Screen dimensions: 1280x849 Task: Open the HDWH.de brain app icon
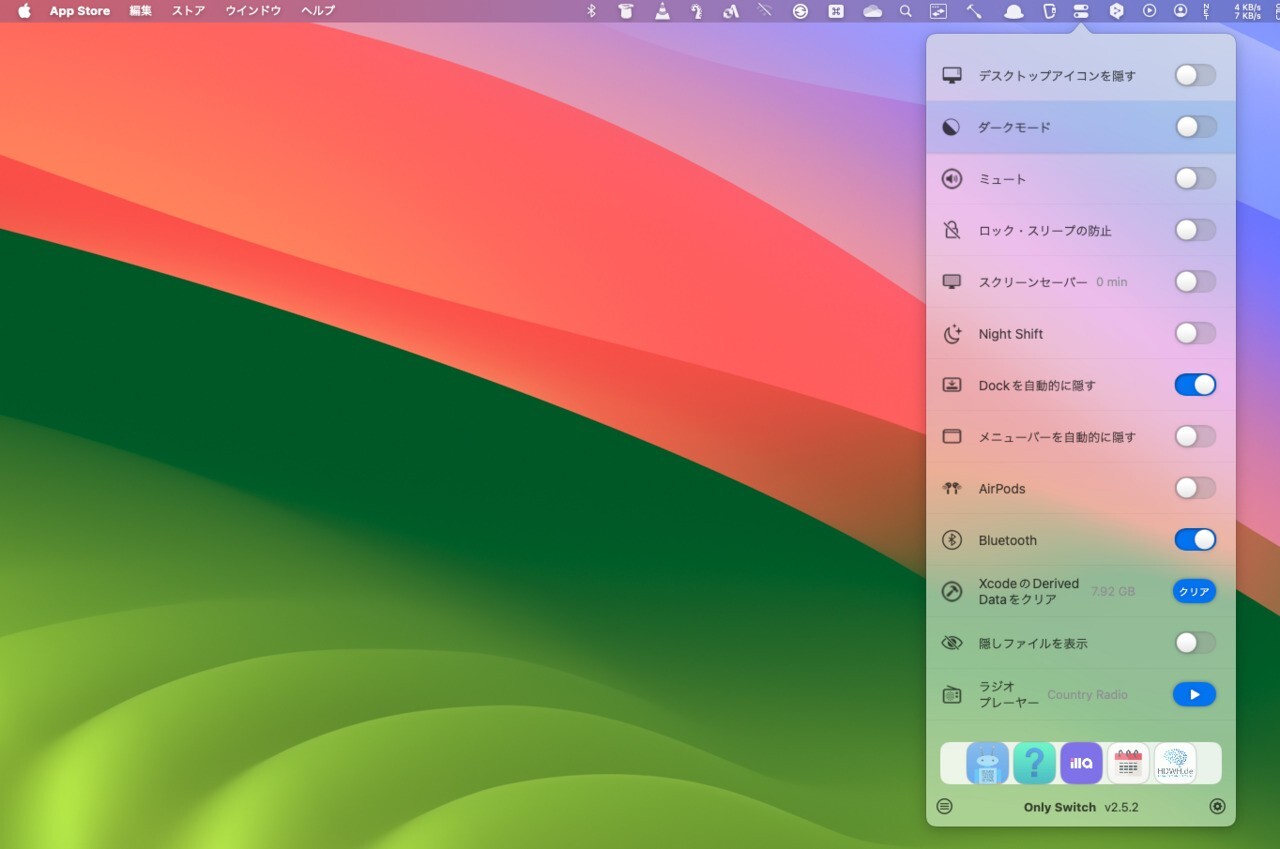tap(1175, 763)
